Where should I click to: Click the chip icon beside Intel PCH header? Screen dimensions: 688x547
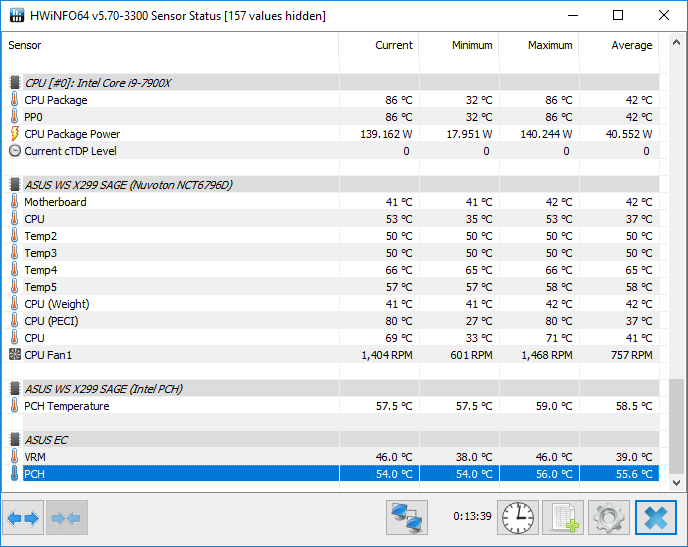tap(15, 389)
